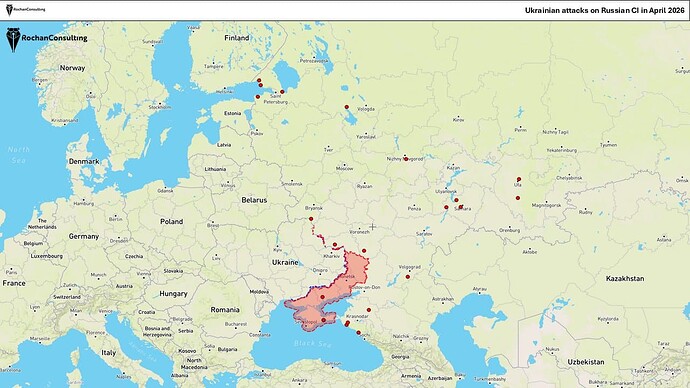Click the 'Samara' city label

(463, 209)
